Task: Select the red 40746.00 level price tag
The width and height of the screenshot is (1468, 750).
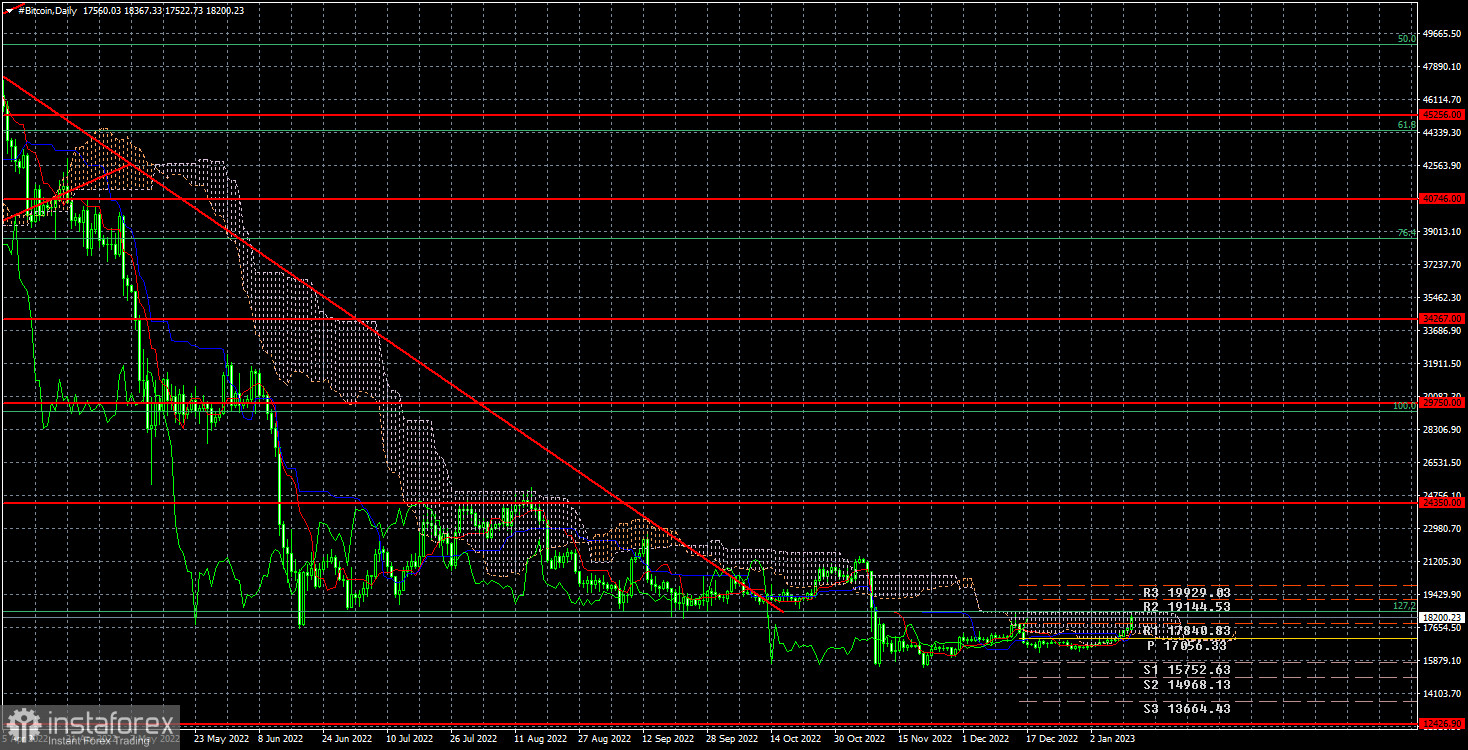Action: [1442, 198]
